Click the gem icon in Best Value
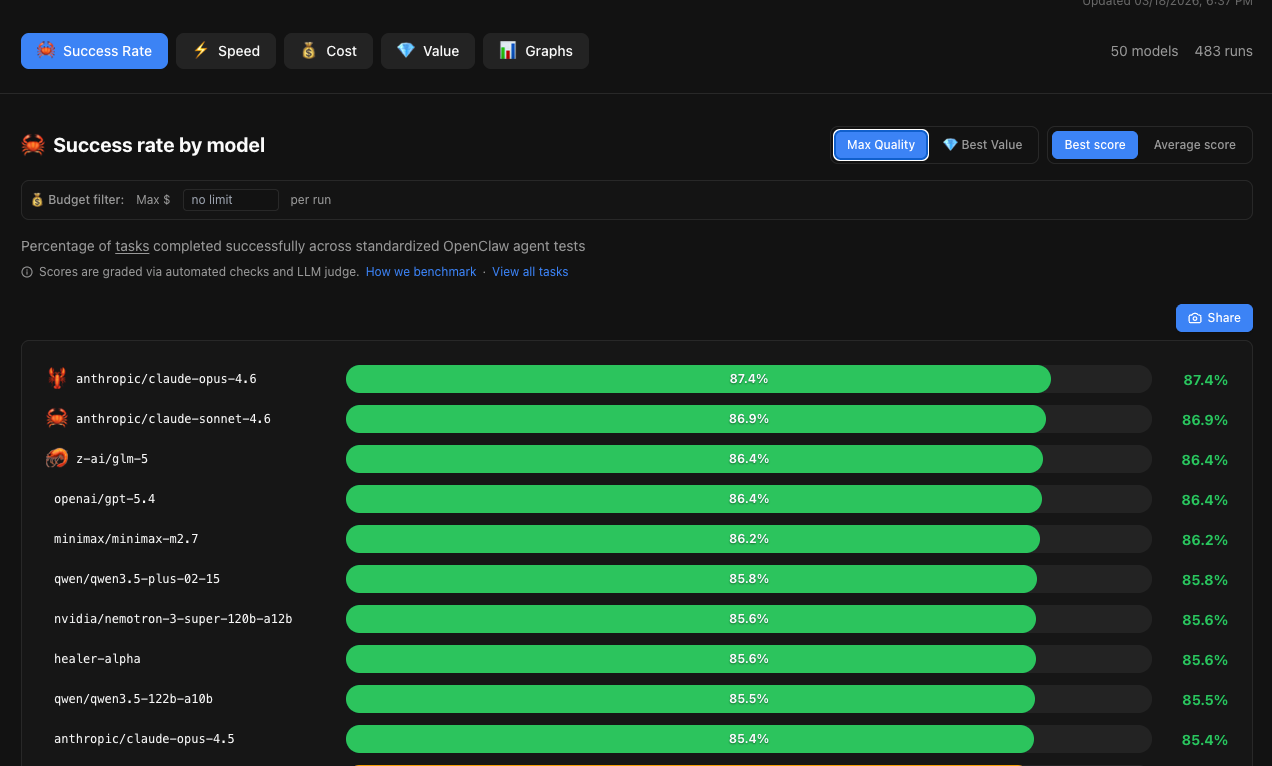The image size is (1272, 766). click(x=950, y=145)
